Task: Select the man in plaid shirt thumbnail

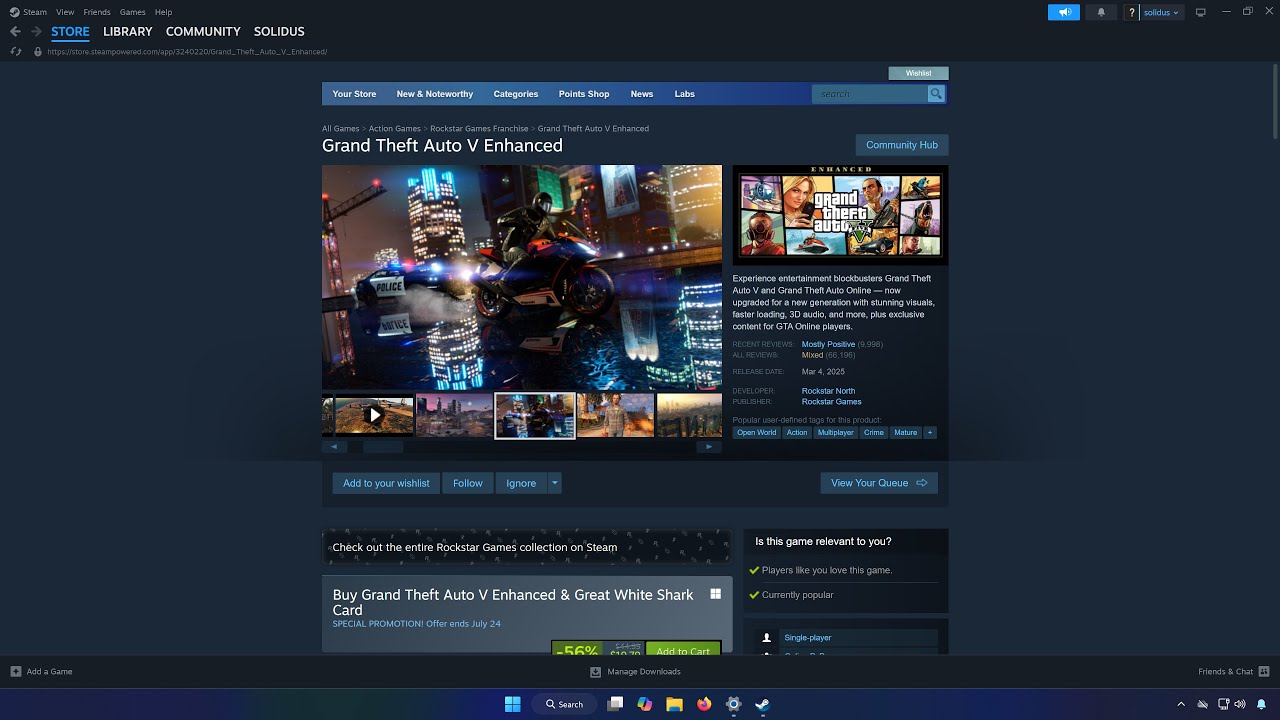Action: coord(616,415)
